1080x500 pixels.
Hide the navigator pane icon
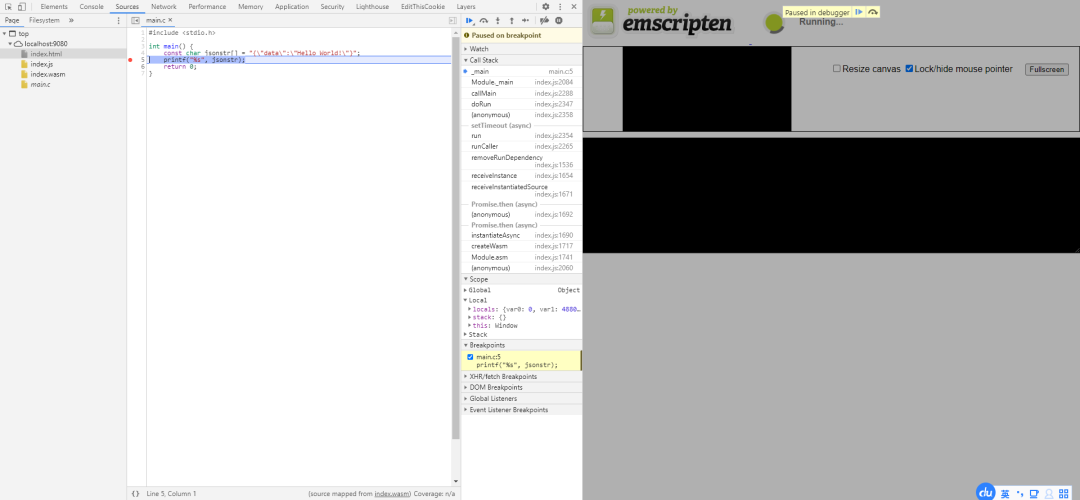[x=135, y=21]
